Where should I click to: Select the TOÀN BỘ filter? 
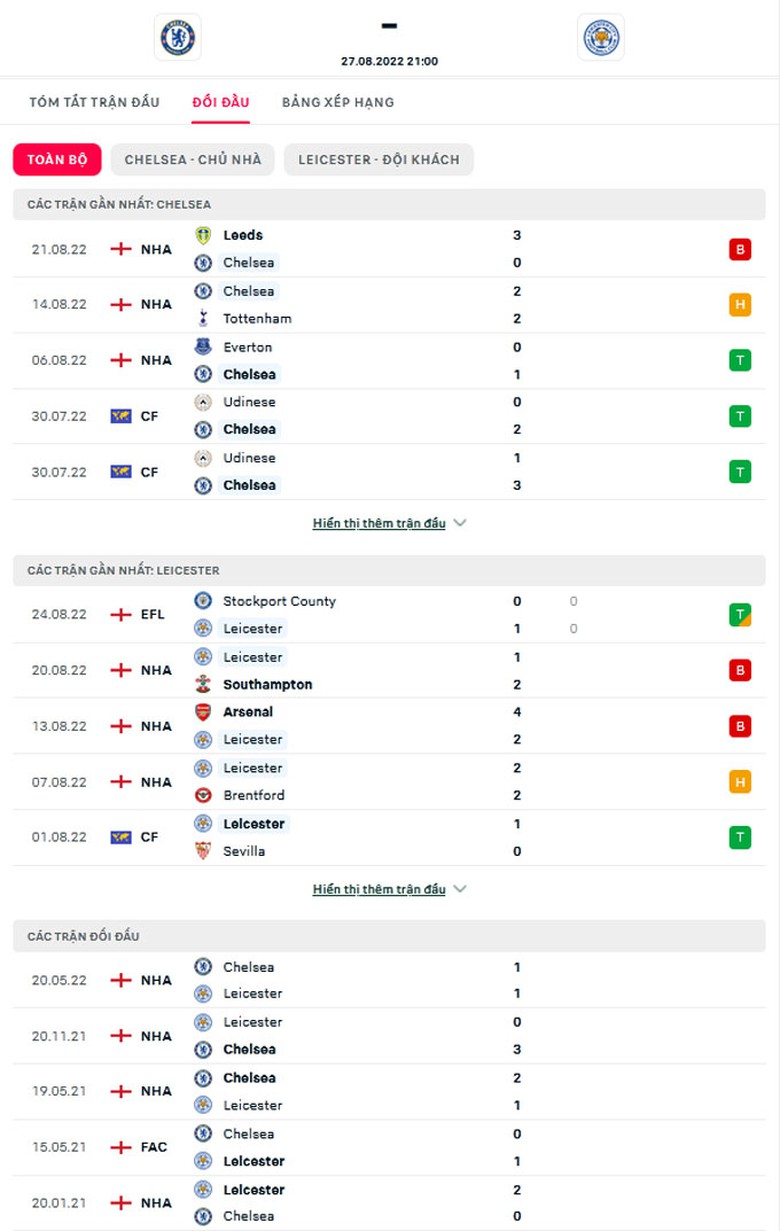57,160
